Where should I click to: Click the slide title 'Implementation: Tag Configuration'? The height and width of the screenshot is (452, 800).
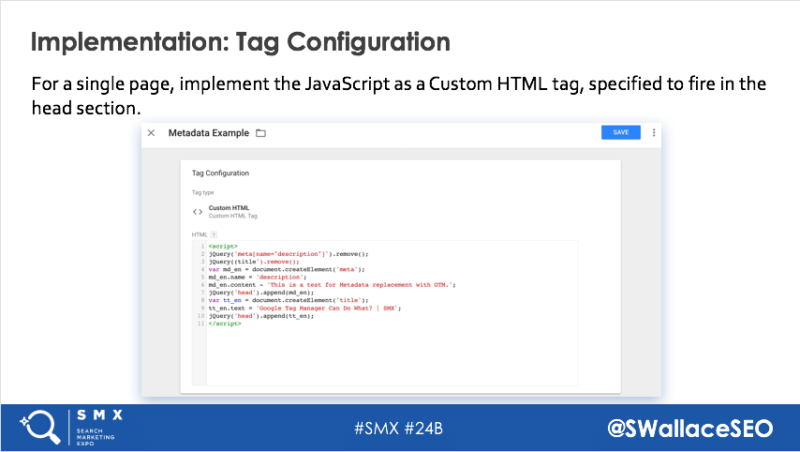[240, 42]
